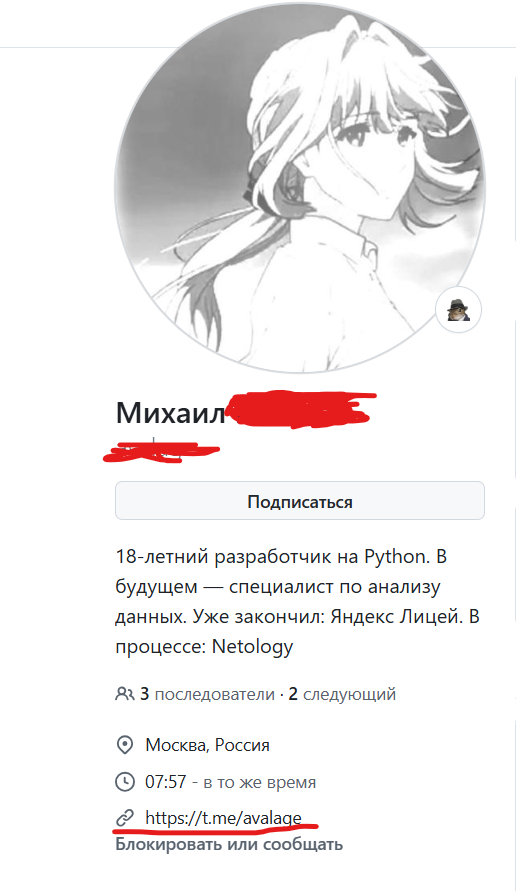Click the redacted username under the name
This screenshot has height=891, width=516.
click(160, 451)
